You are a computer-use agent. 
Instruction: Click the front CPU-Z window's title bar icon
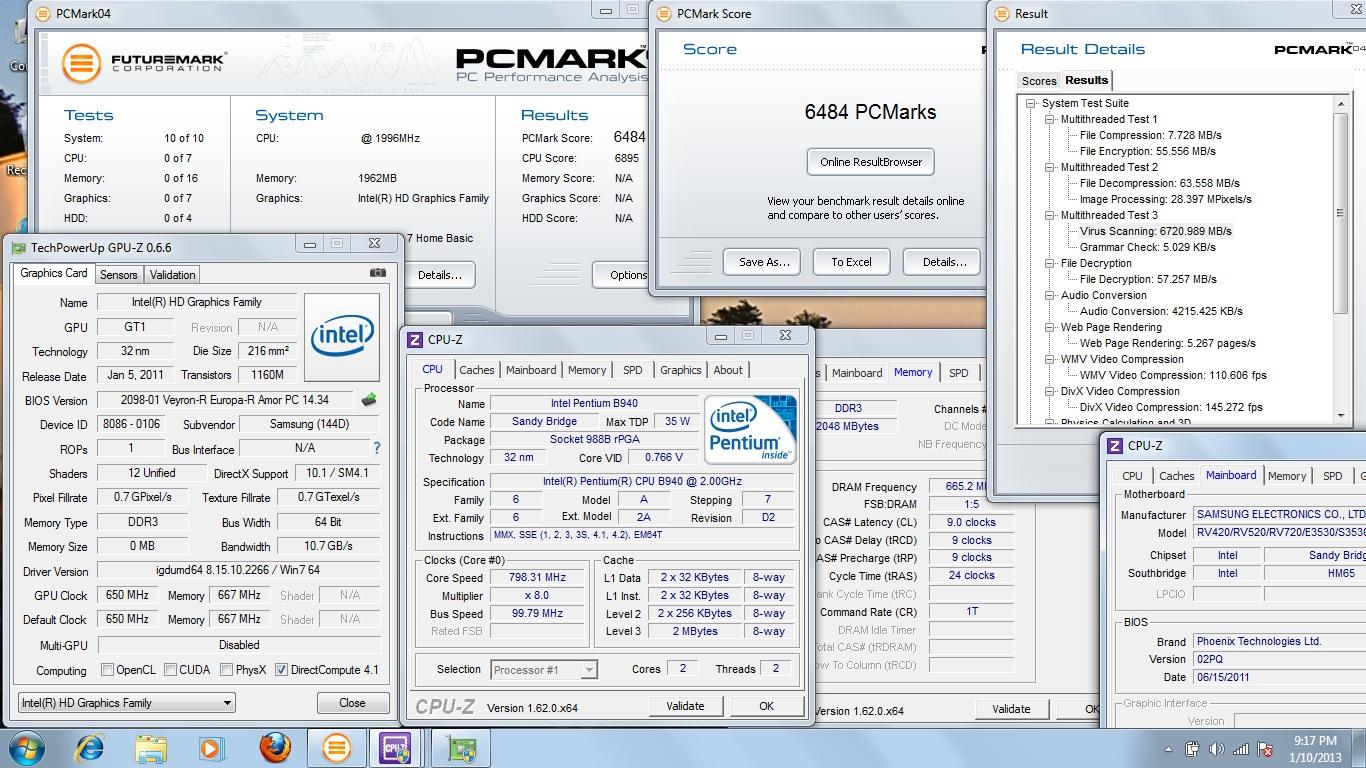coord(415,339)
